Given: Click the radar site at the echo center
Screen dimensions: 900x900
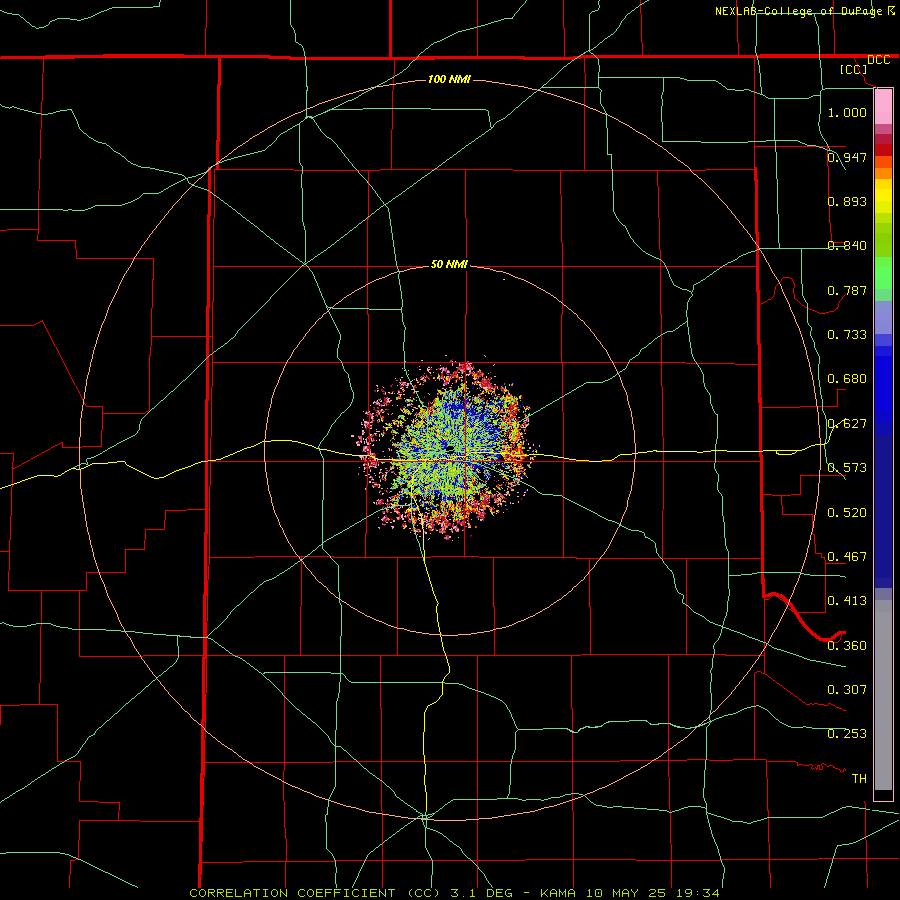Looking at the screenshot, I should pos(450,449).
